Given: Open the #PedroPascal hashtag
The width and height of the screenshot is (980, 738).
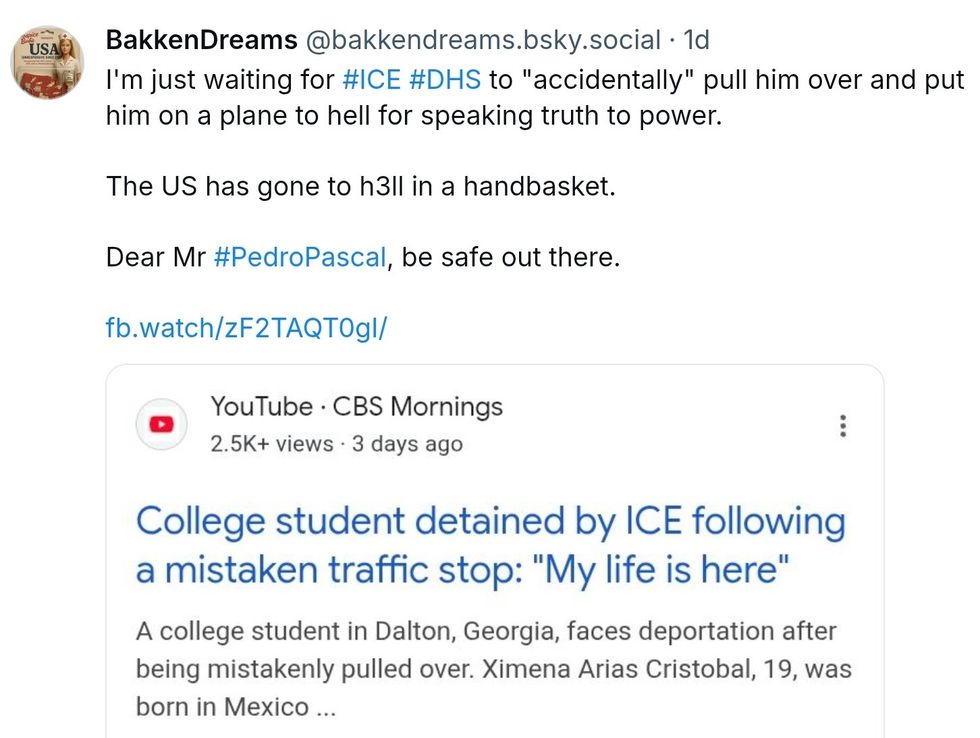Looking at the screenshot, I should click(299, 257).
